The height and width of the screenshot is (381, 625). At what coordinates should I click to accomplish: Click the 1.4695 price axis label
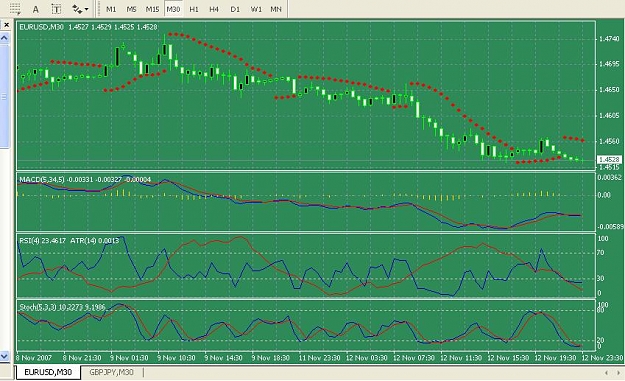pos(609,64)
